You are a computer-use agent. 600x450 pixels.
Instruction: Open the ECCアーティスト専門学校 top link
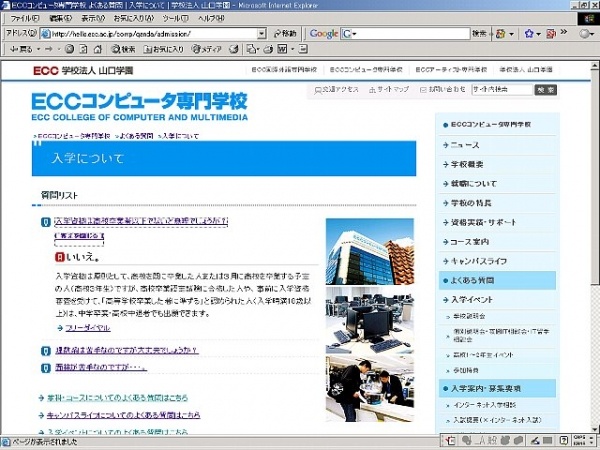[x=451, y=70]
